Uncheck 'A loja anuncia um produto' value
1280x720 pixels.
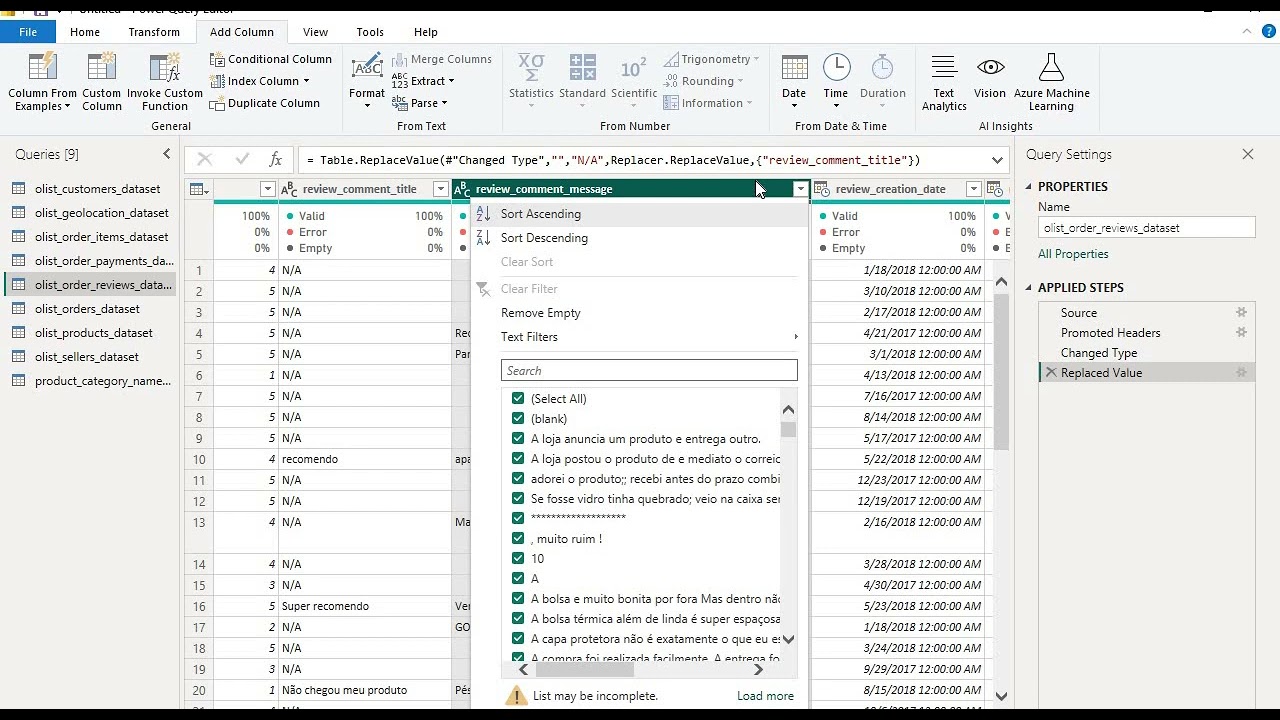pyautogui.click(x=518, y=438)
